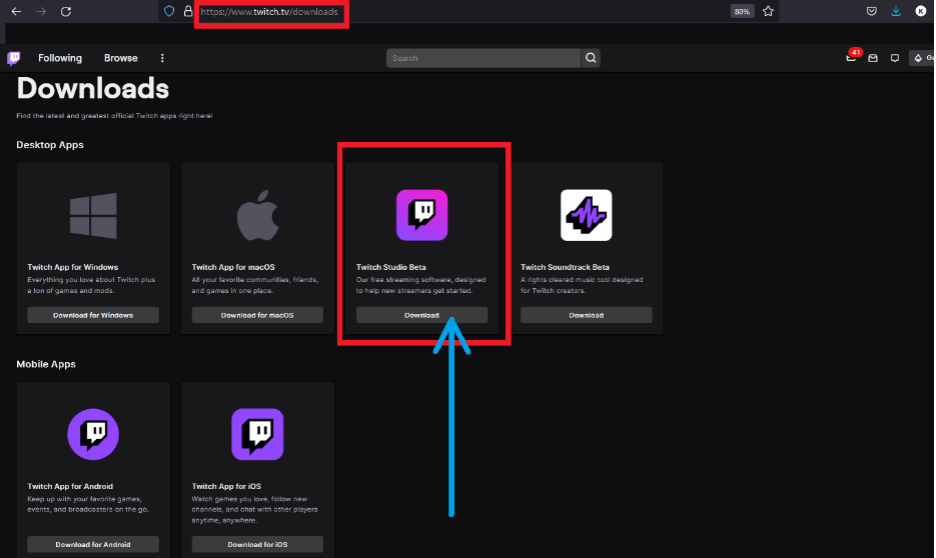Click the padlock site security icon
Screen dimensions: 936x558
click(187, 11)
